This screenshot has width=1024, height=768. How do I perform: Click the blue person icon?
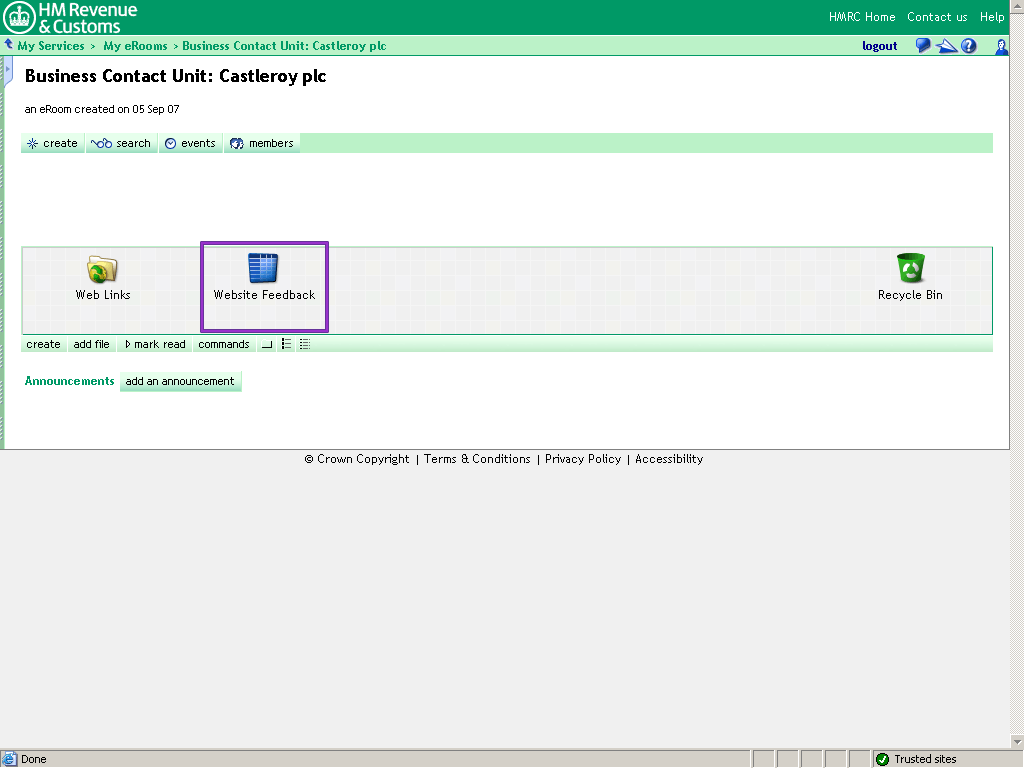click(1001, 46)
